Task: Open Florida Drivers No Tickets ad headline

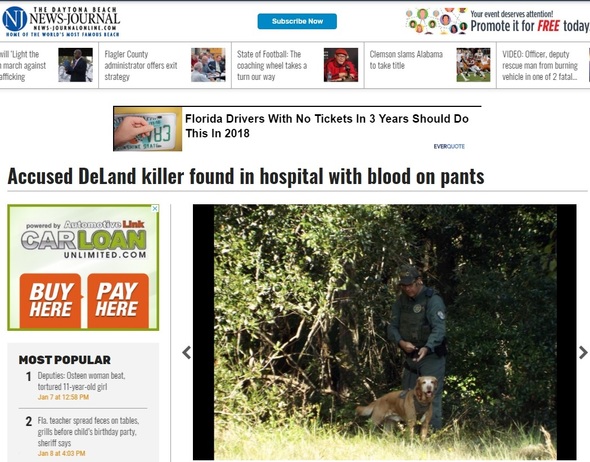Action: point(327,126)
